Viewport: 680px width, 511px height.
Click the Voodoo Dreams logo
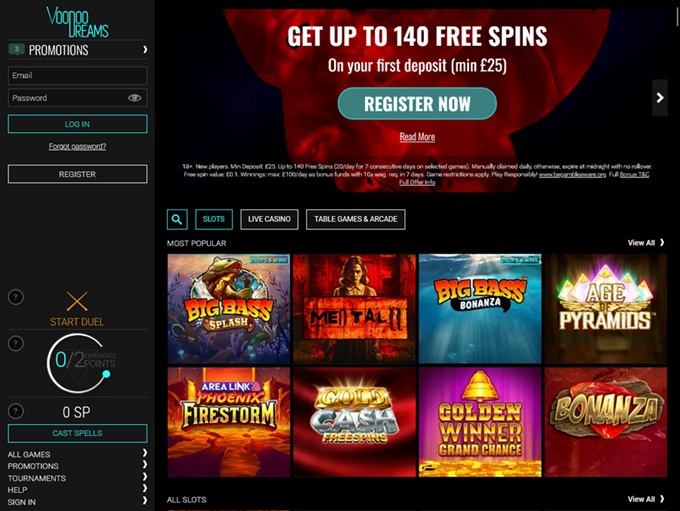pyautogui.click(x=77, y=22)
